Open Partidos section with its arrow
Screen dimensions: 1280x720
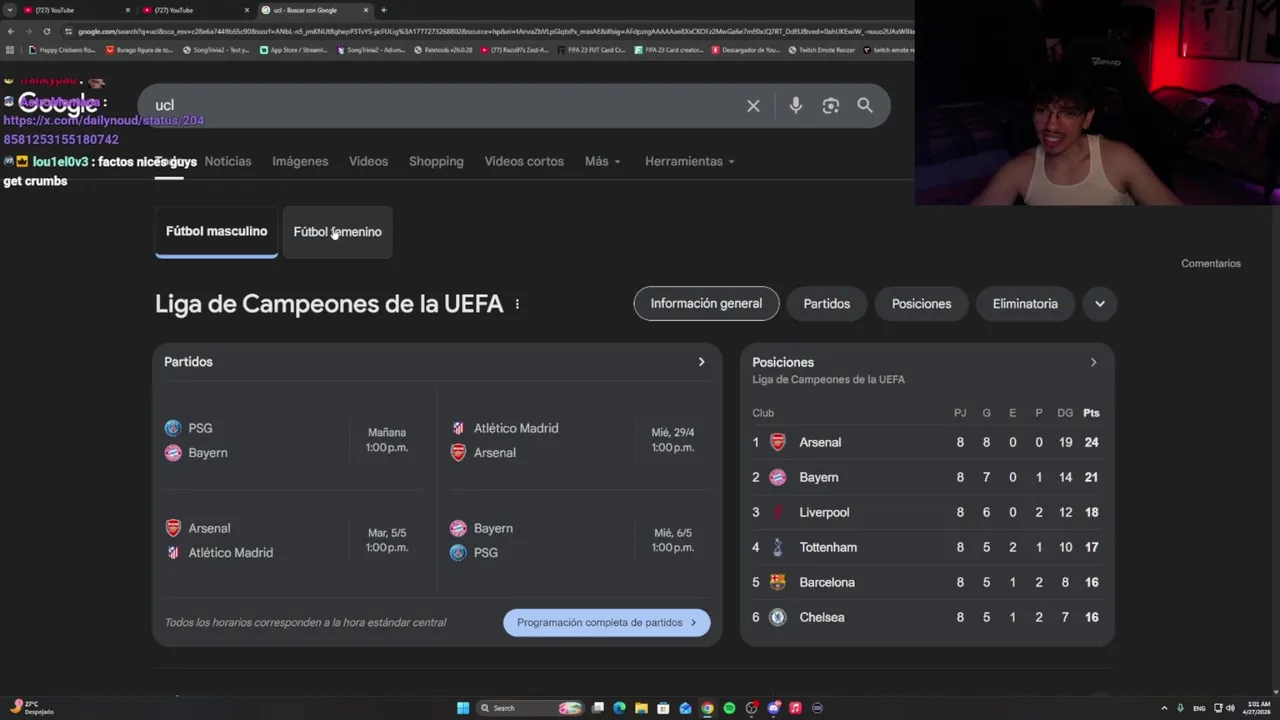[x=701, y=362]
